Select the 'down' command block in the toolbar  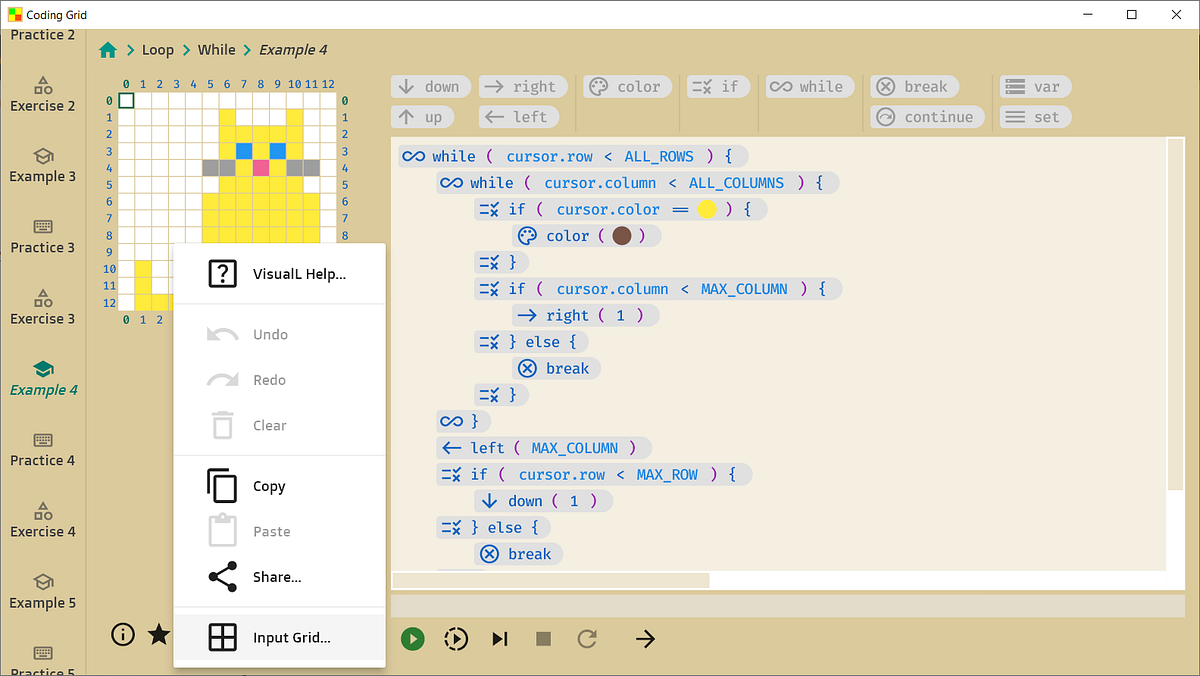pos(431,86)
